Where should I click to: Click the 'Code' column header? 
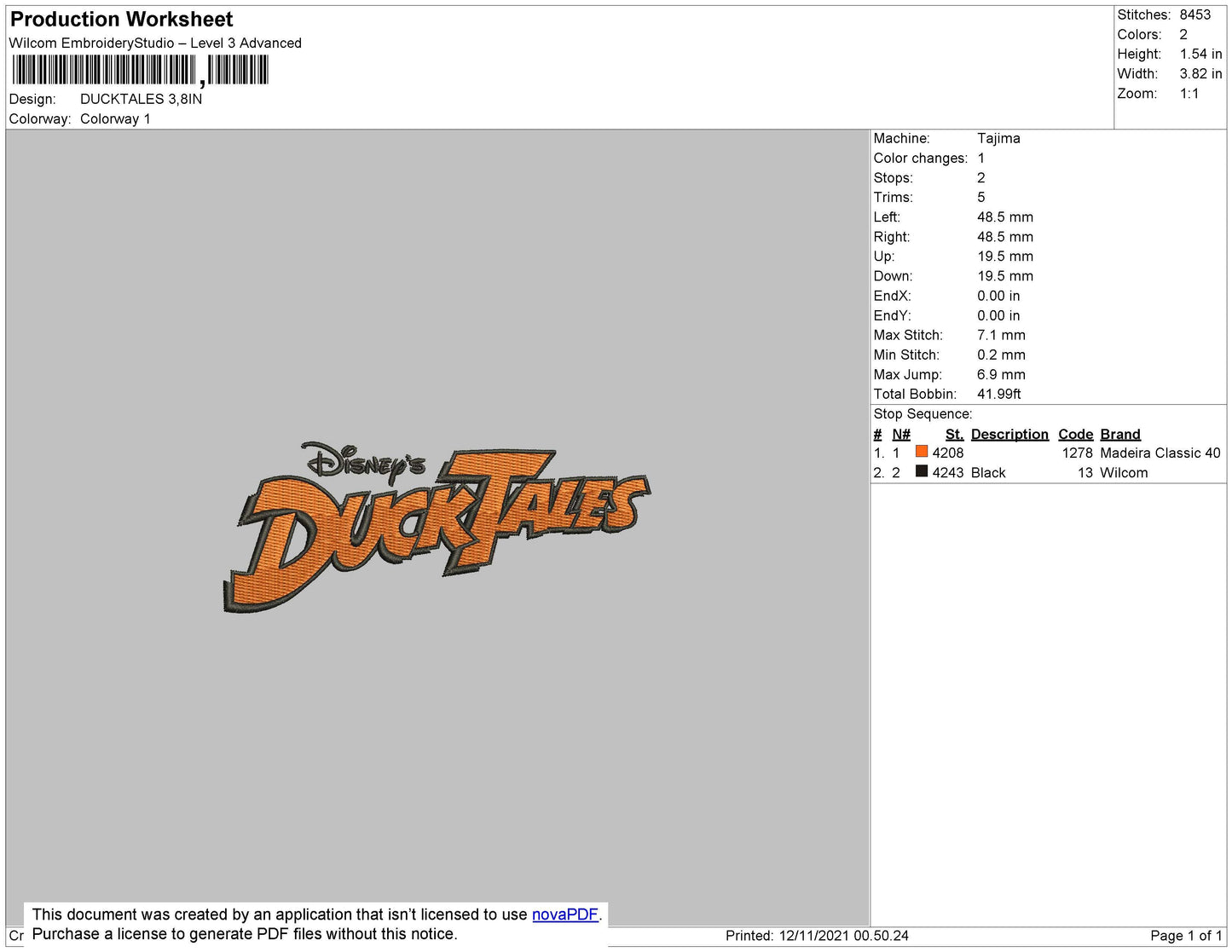[x=1075, y=434]
